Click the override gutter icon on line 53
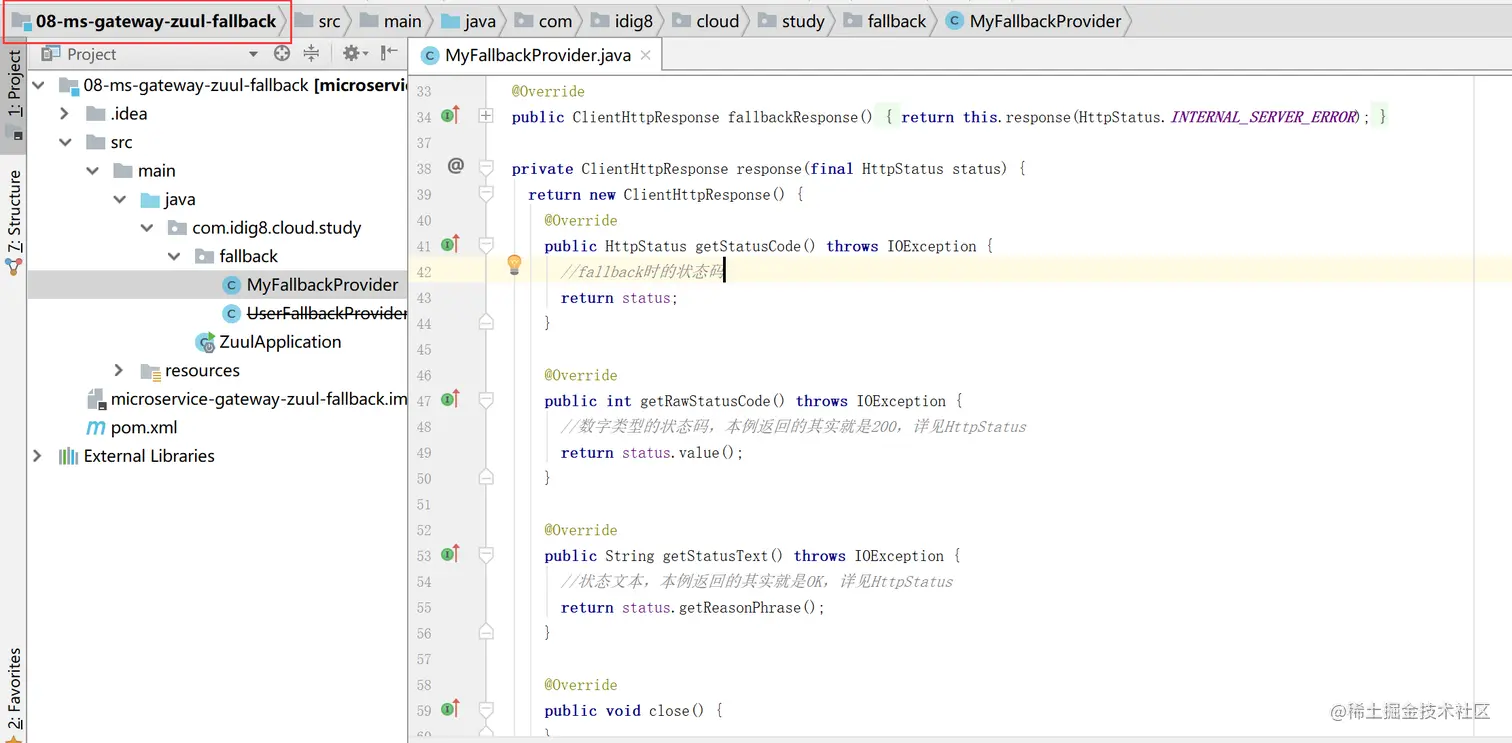Viewport: 1512px width, 743px height. [x=450, y=555]
